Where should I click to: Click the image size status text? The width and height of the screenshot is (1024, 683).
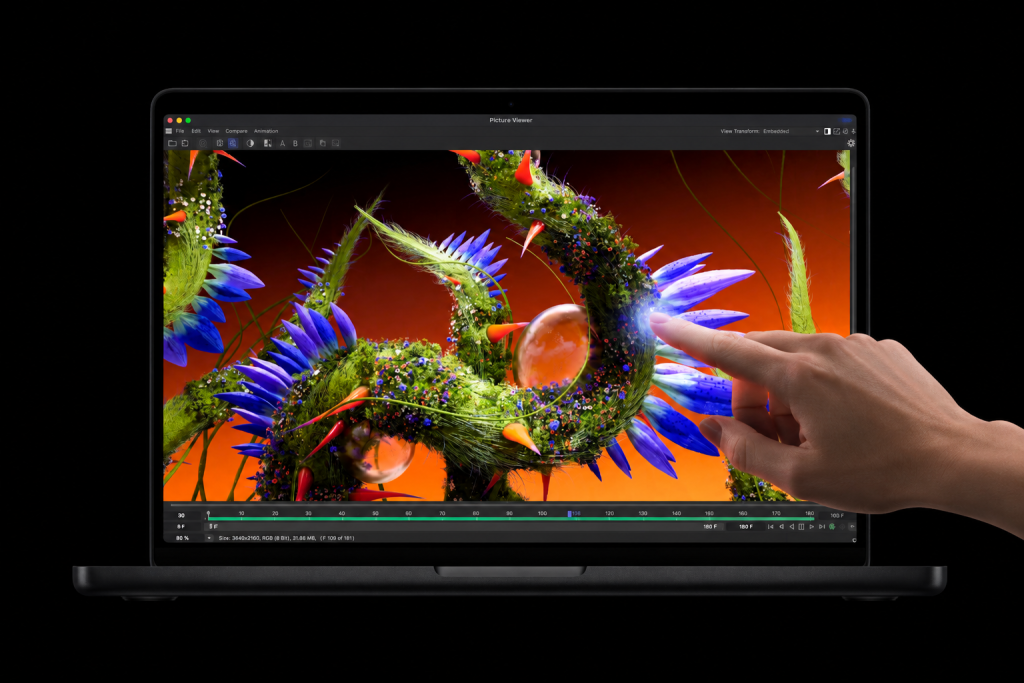[x=286, y=538]
